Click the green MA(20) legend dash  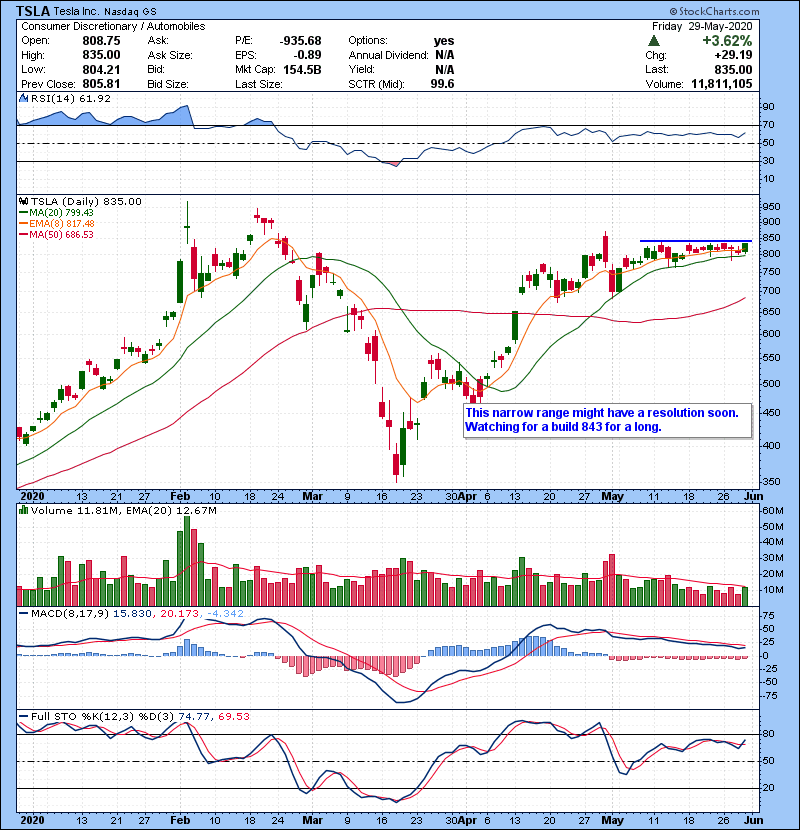(x=23, y=213)
